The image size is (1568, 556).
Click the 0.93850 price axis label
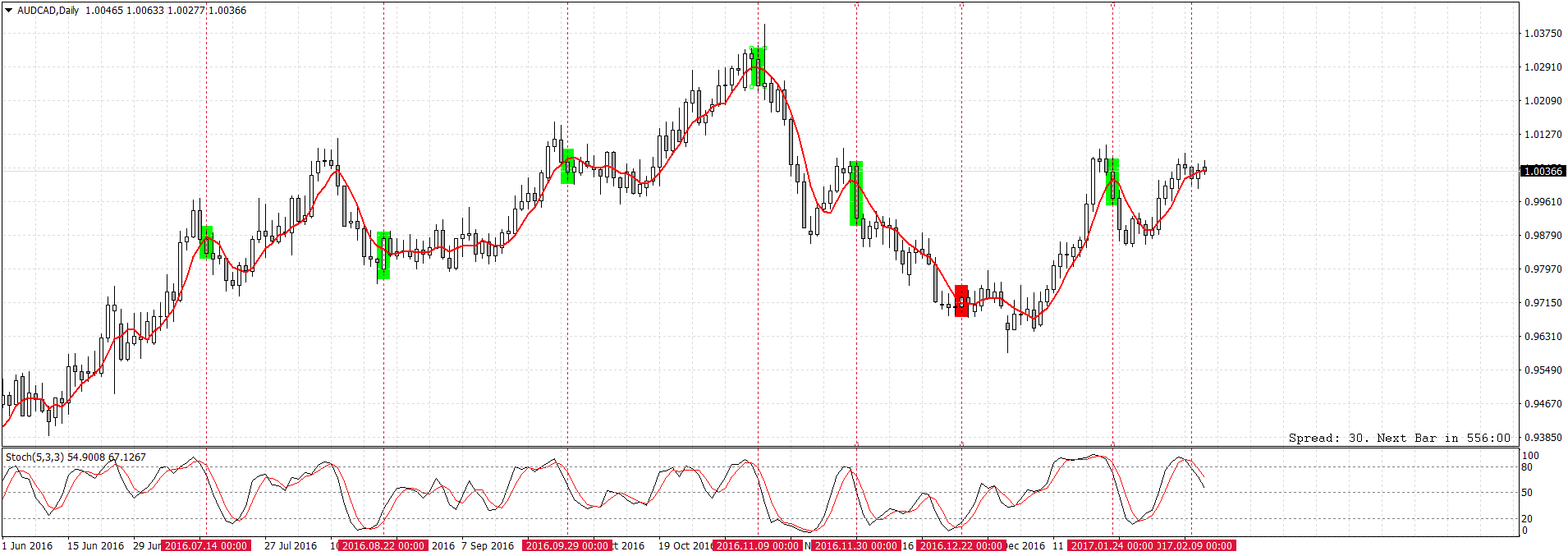tap(1543, 438)
